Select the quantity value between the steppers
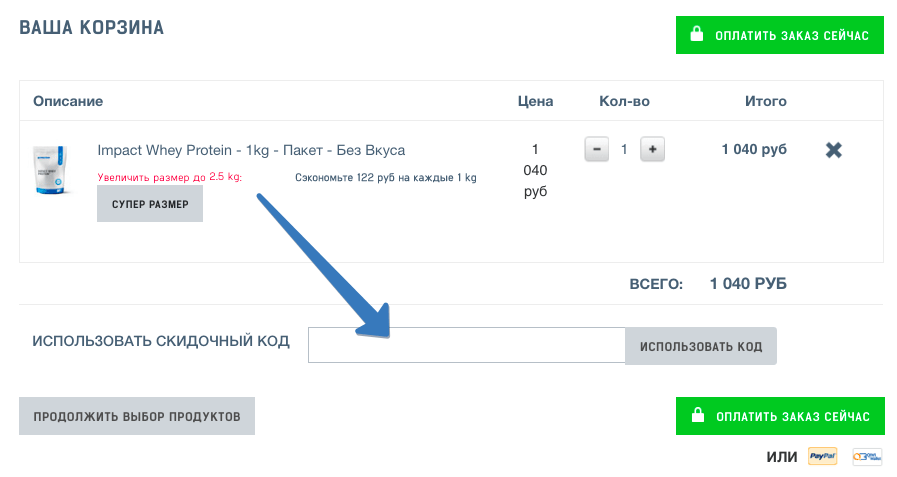This screenshot has width=897, height=477. [x=624, y=149]
